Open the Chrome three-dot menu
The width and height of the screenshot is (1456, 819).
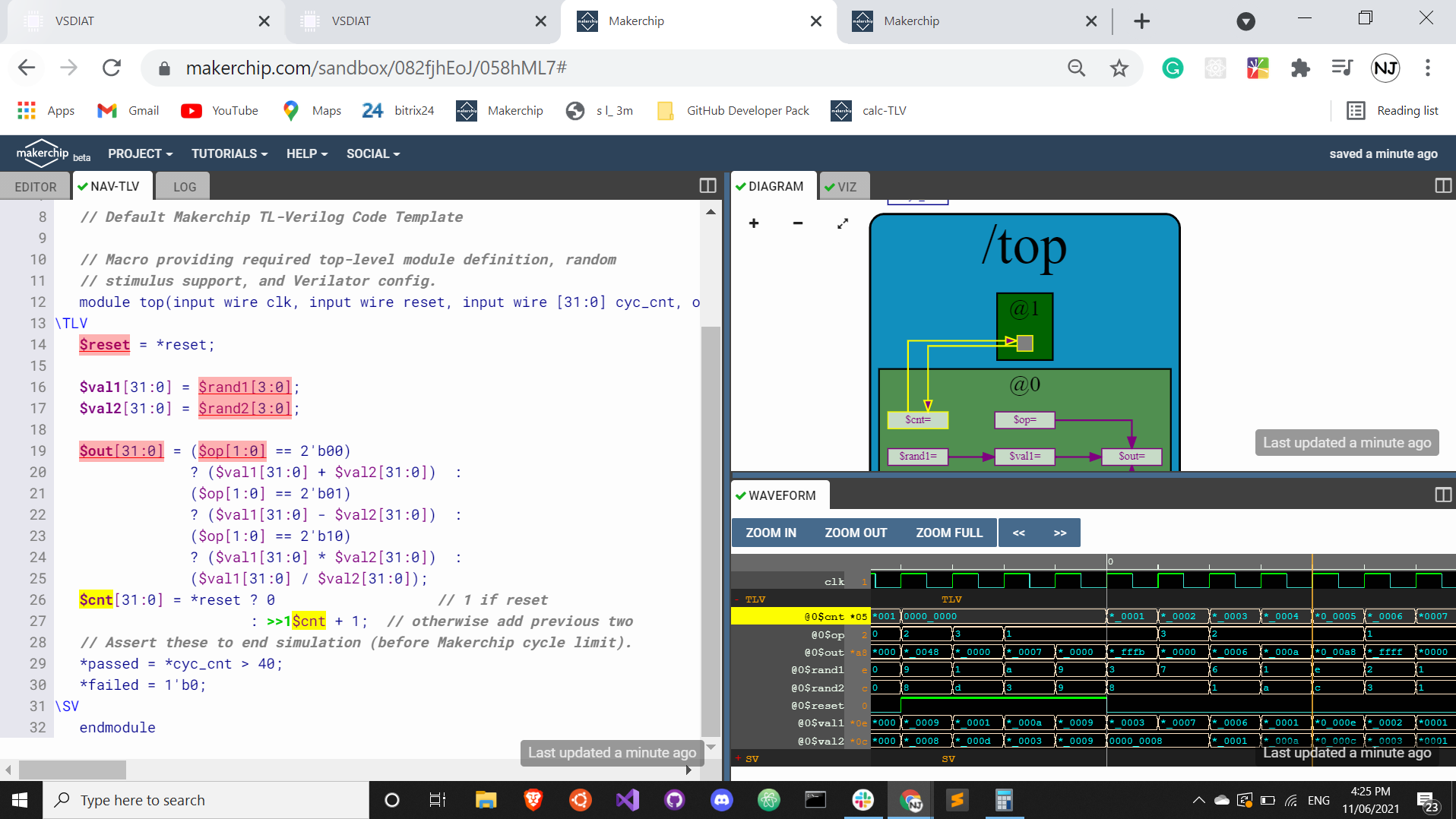(x=1428, y=68)
